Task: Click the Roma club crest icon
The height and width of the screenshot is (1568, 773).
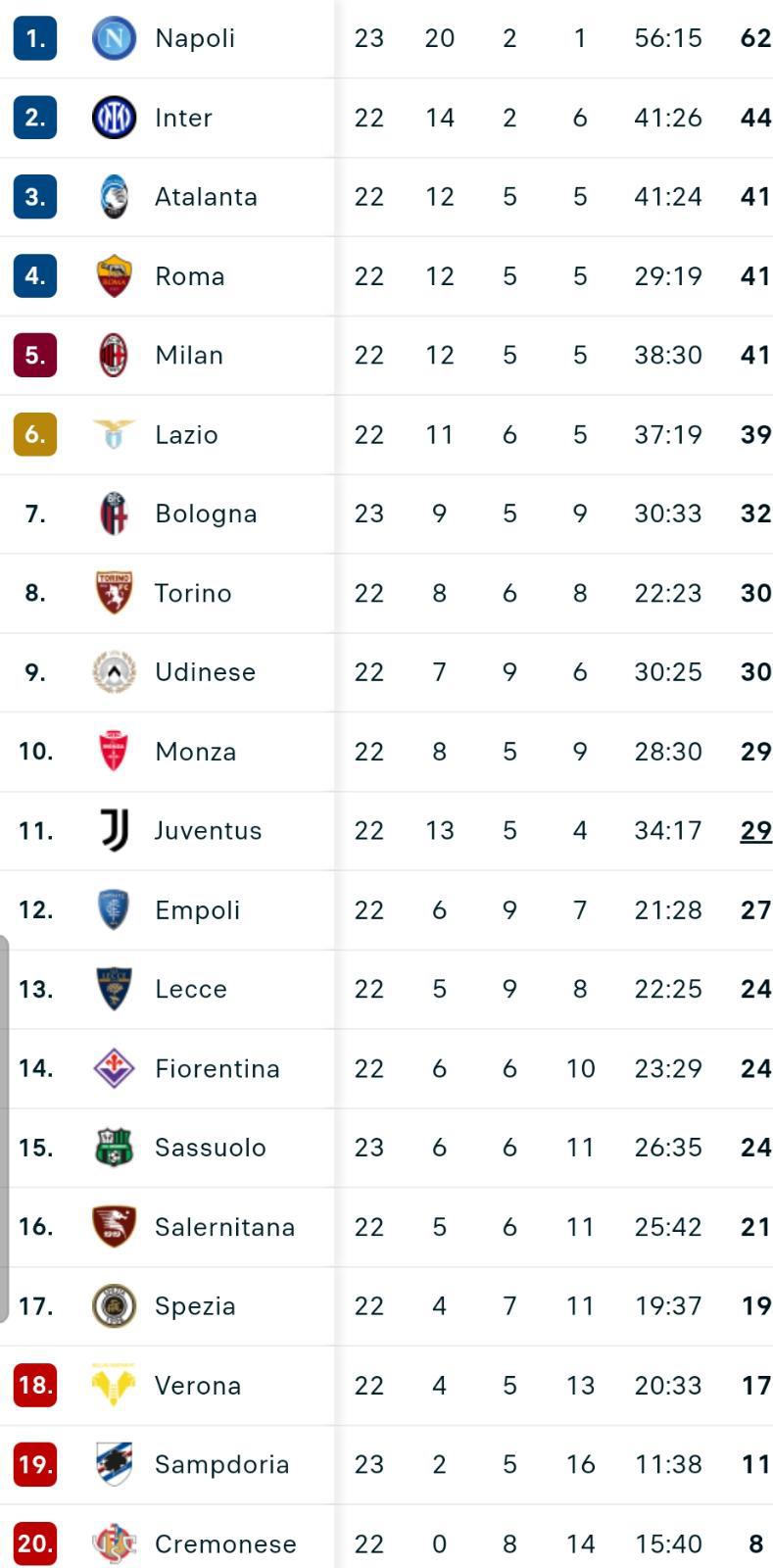Action: tap(114, 275)
